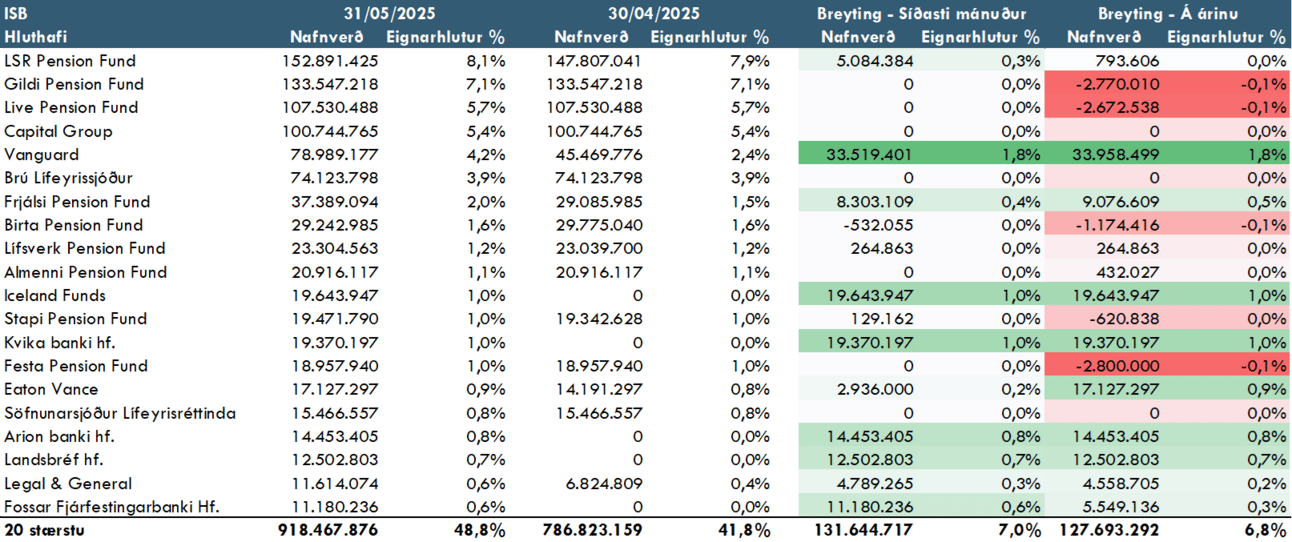This screenshot has width=1292, height=542.
Task: Click Festa's yearly change -2.800.000
Action: [x=1118, y=366]
